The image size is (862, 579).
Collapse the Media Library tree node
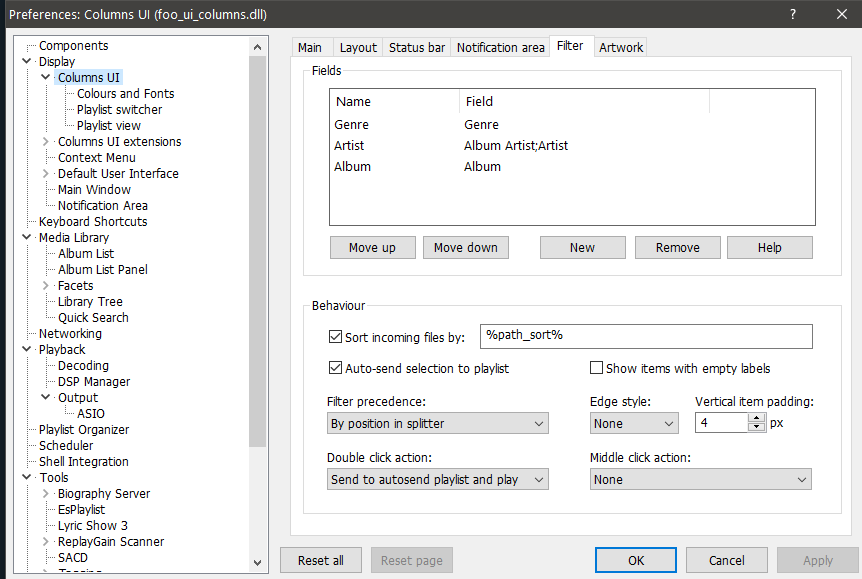[x=27, y=238]
